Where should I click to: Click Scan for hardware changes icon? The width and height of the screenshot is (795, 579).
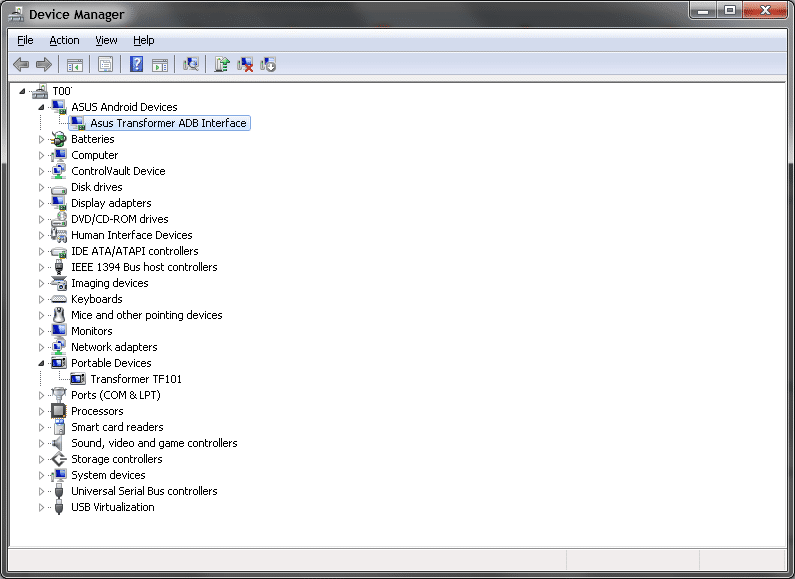[191, 64]
